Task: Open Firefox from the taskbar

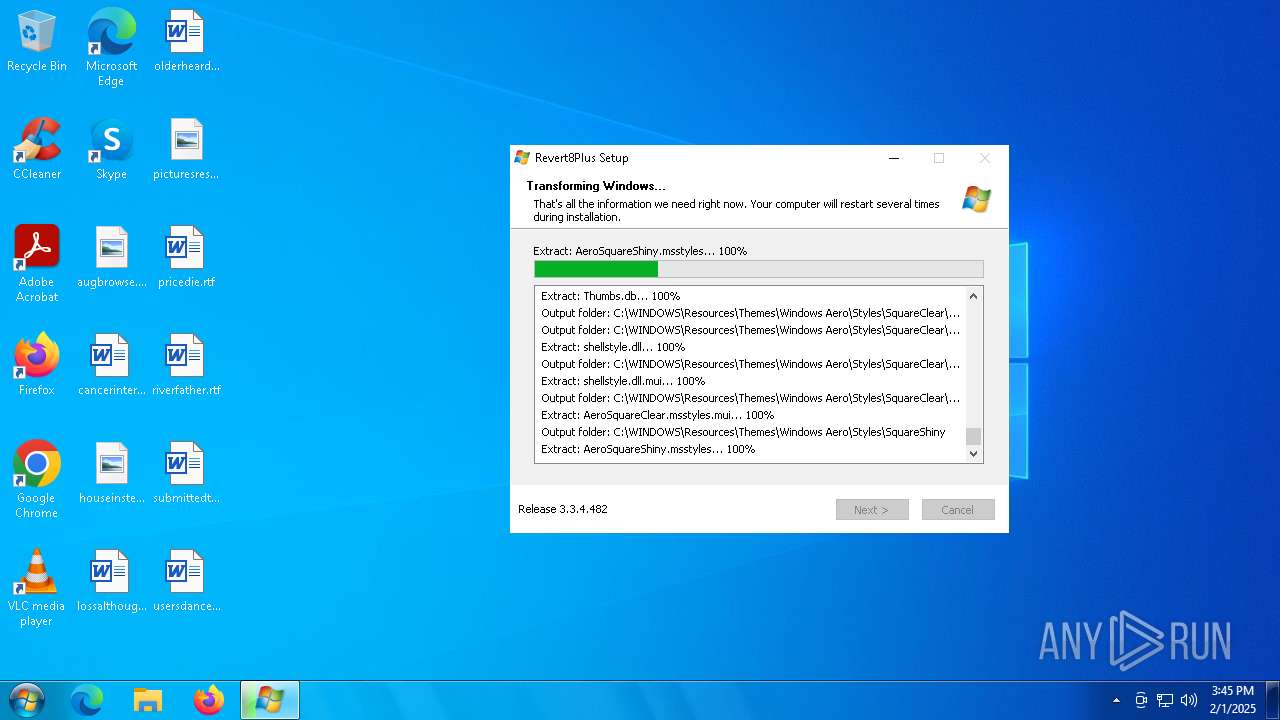Action: [209, 700]
